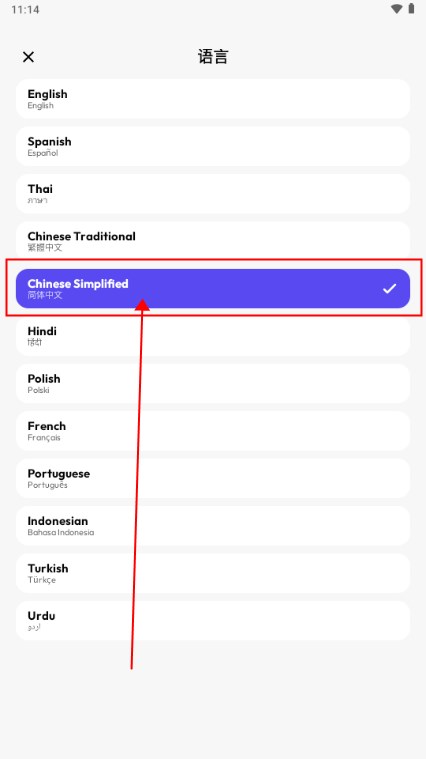Image resolution: width=426 pixels, height=759 pixels.
Task: Choose Indonesian (Bahasa Indonesia)
Action: (213, 526)
